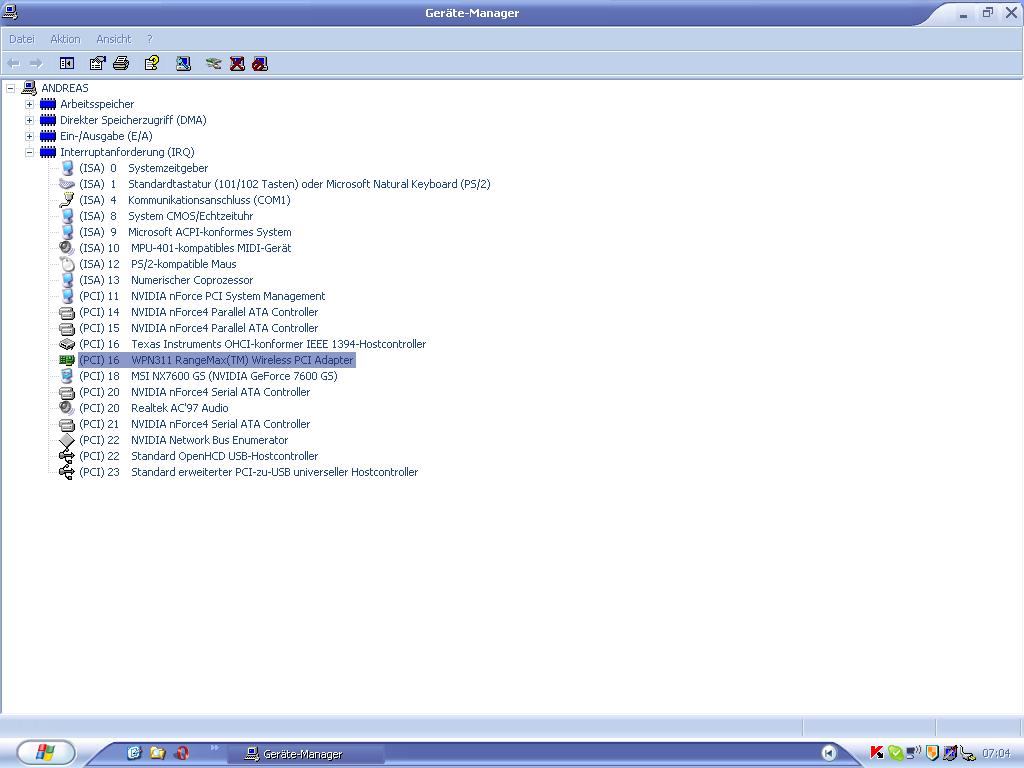Collapse the ANDREAS root node
Image resolution: width=1024 pixels, height=768 pixels.
click(x=10, y=88)
